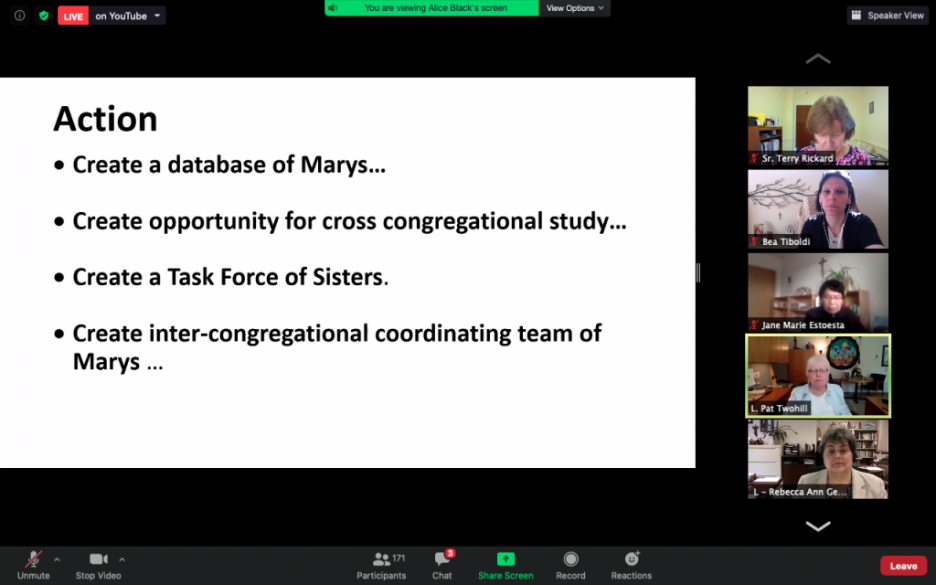Expand video options arrow beside Stop Video
The height and width of the screenshot is (585, 936).
[x=122, y=559]
